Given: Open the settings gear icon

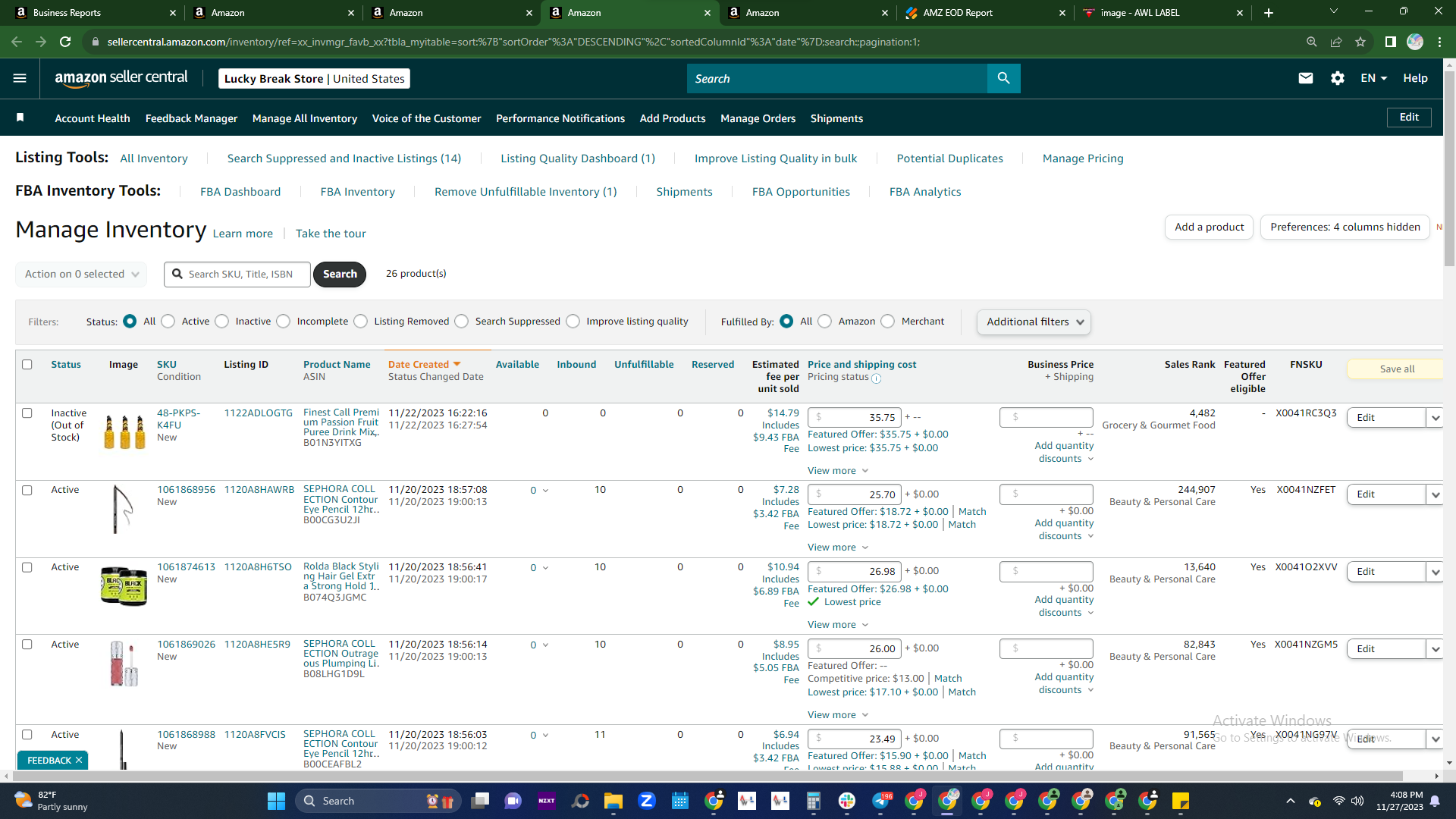Looking at the screenshot, I should pyautogui.click(x=1337, y=78).
